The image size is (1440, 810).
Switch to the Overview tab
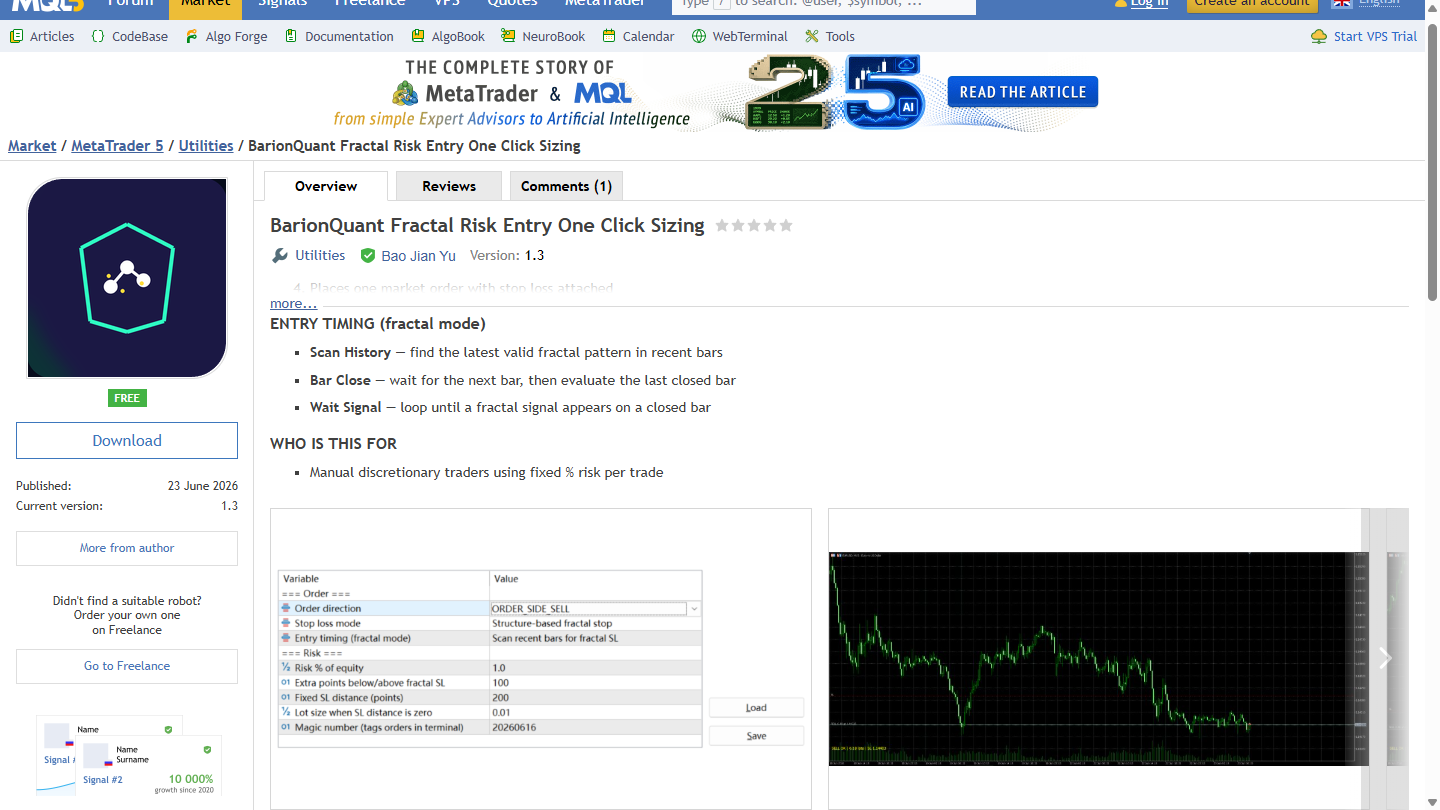tap(326, 186)
